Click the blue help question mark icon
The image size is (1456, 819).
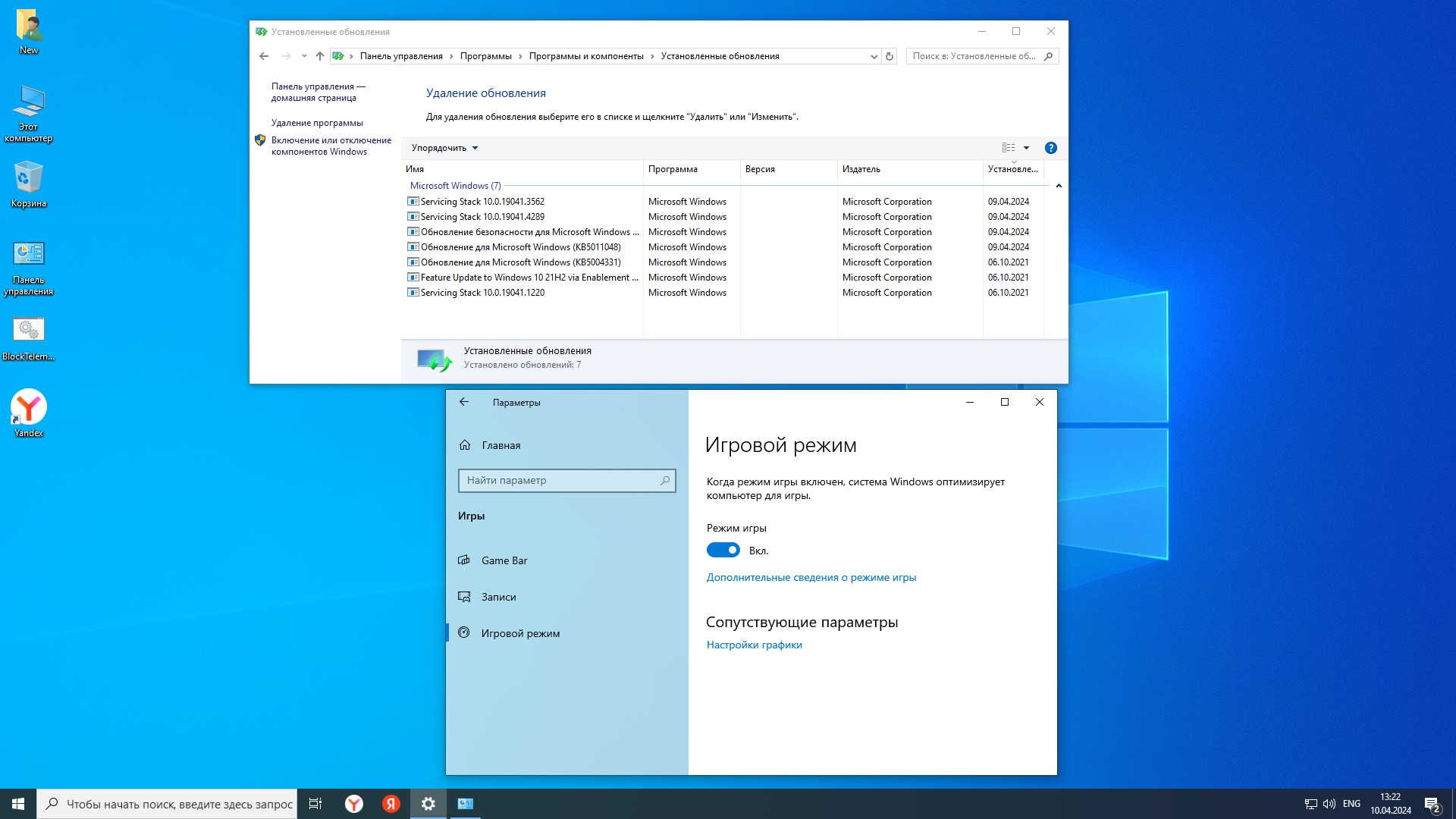click(1050, 148)
